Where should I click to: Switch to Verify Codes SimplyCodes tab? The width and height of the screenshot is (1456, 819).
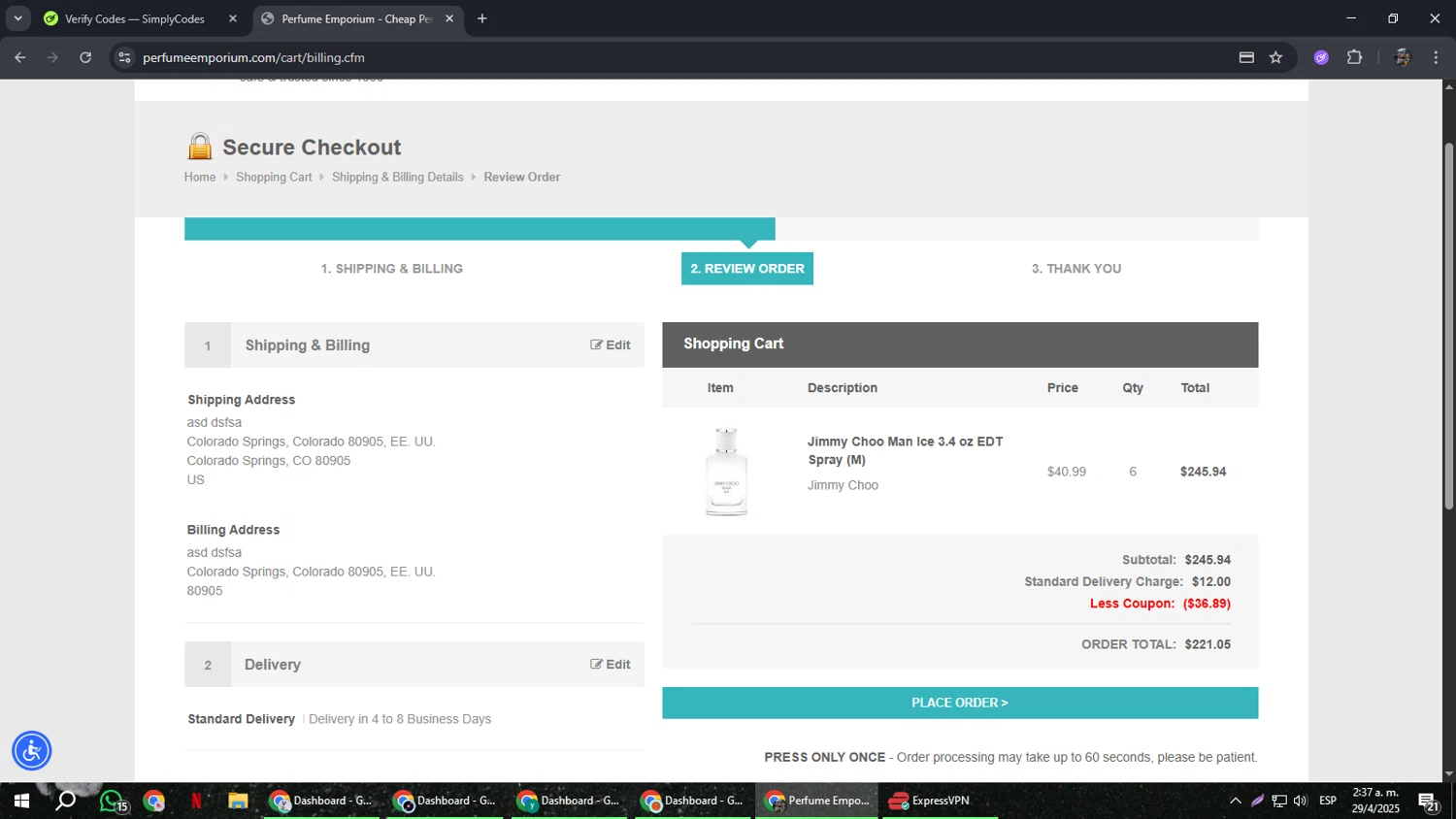click(x=134, y=18)
